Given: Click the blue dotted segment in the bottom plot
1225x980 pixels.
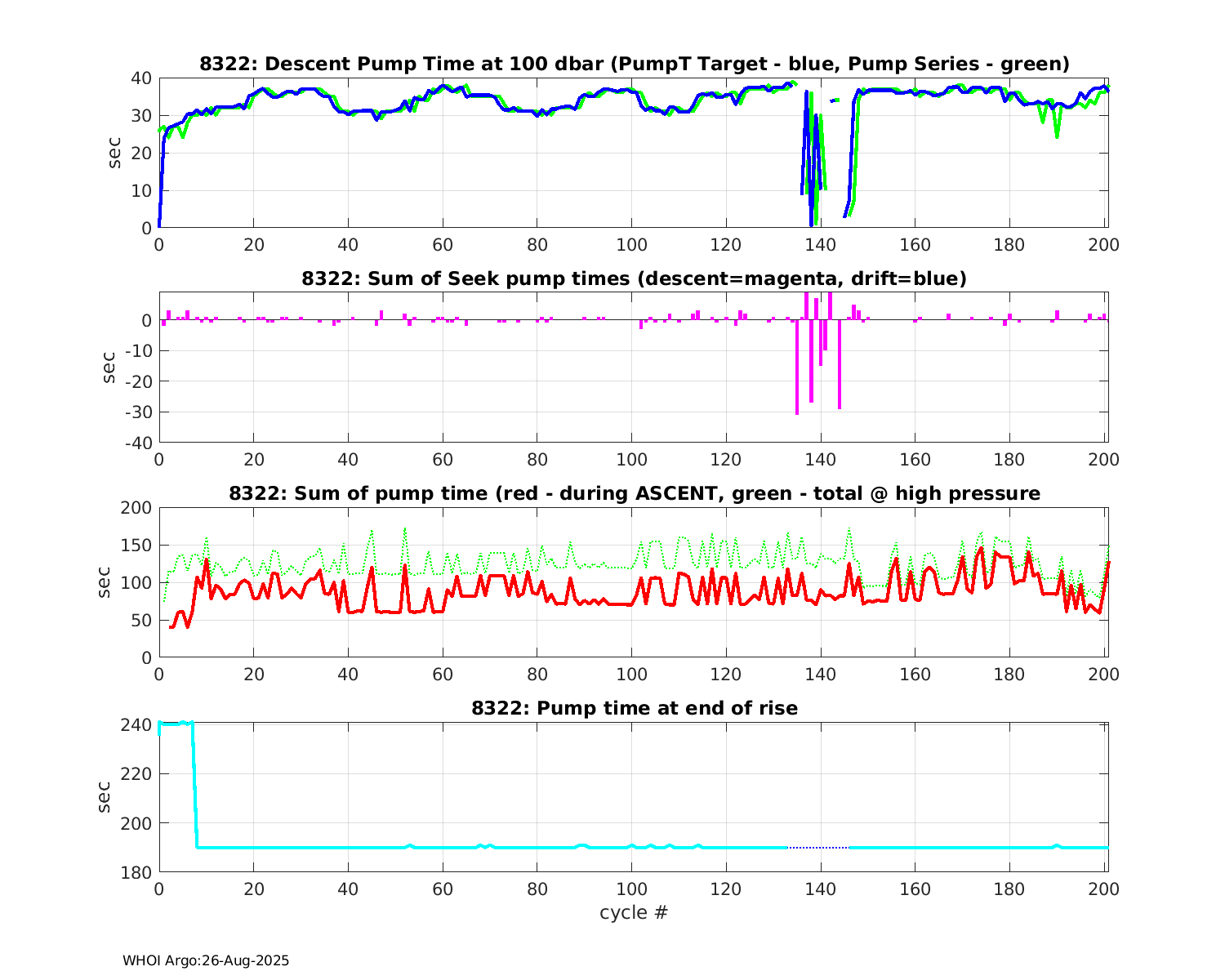Looking at the screenshot, I should [818, 847].
